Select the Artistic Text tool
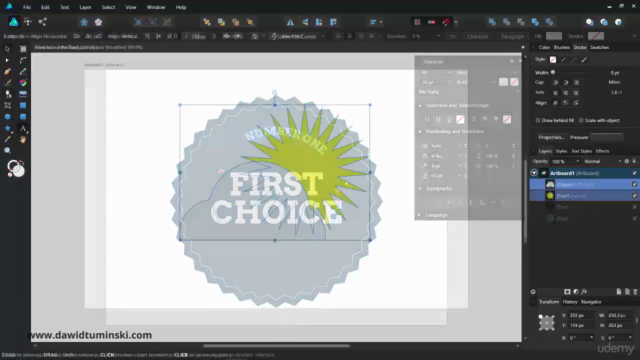Screen dimensions: 640x360 point(23,128)
